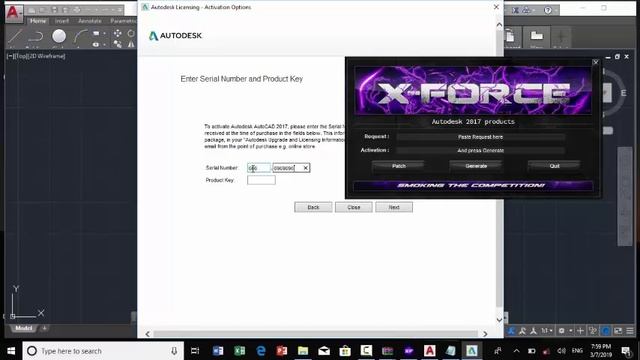Click the horizontal scrollbar in licensing dialog

point(316,334)
